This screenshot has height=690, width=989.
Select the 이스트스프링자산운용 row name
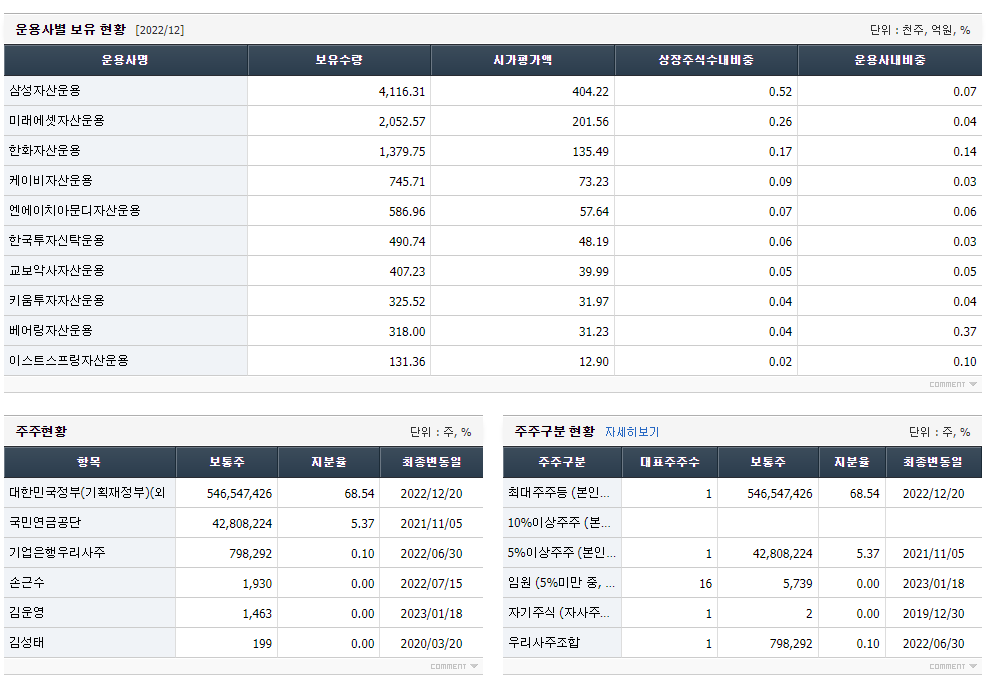[69, 360]
